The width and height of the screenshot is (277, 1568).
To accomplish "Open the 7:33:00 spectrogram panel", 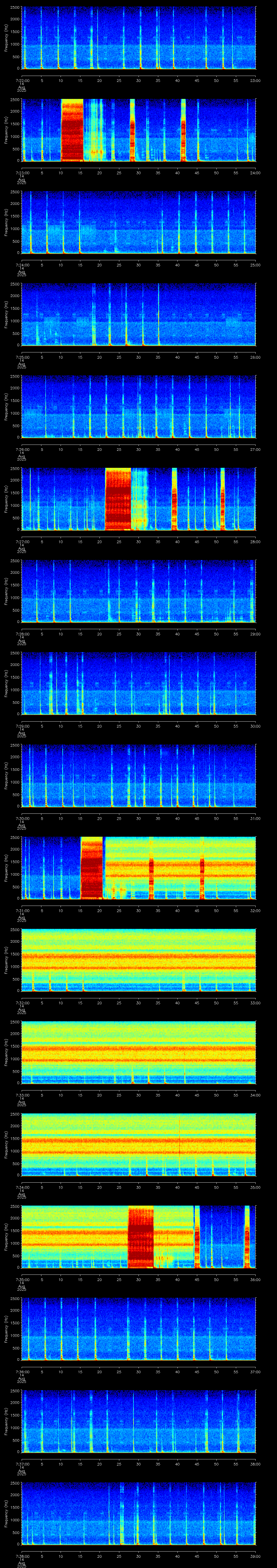I will (139, 1052).
